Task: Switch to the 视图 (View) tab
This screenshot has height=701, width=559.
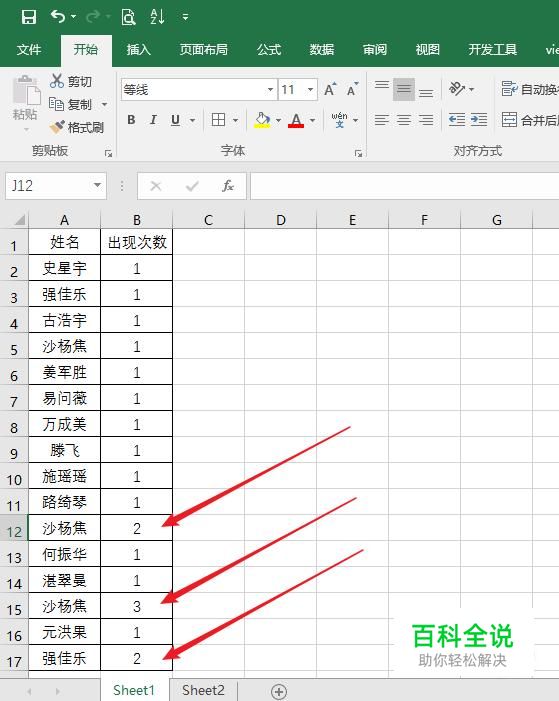Action: pos(428,49)
